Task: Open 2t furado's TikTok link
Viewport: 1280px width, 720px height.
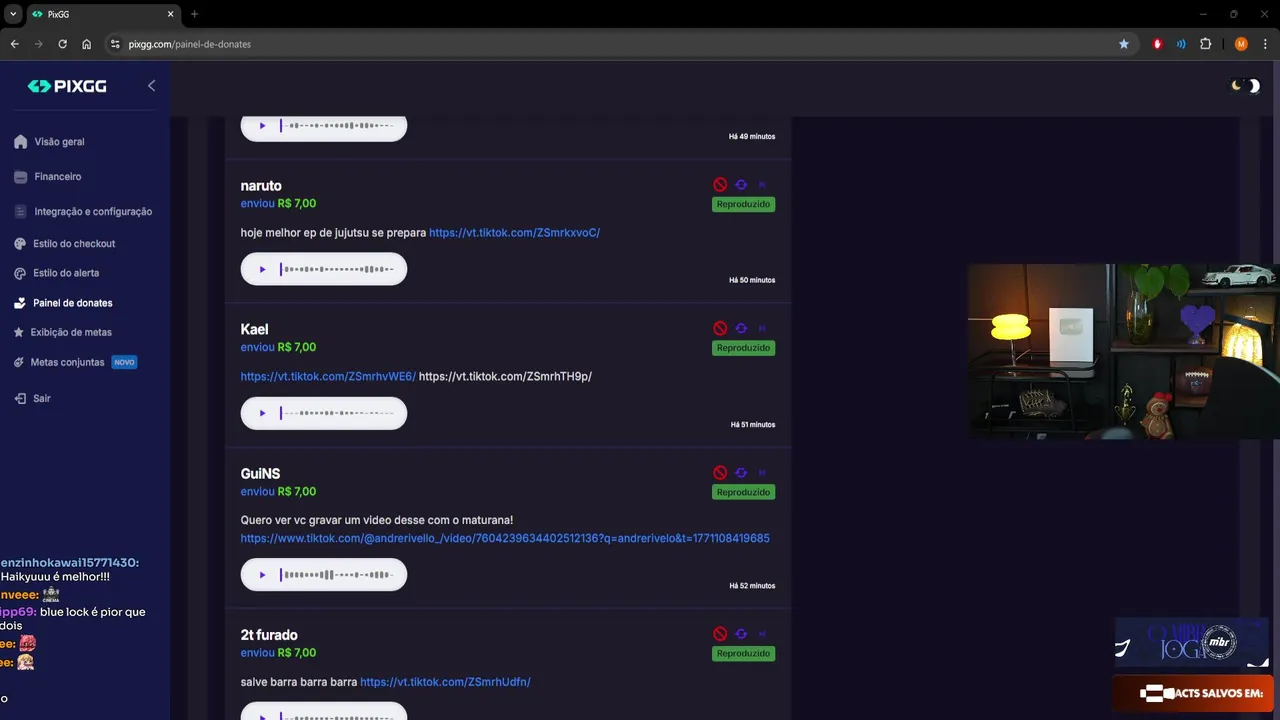Action: pos(445,682)
